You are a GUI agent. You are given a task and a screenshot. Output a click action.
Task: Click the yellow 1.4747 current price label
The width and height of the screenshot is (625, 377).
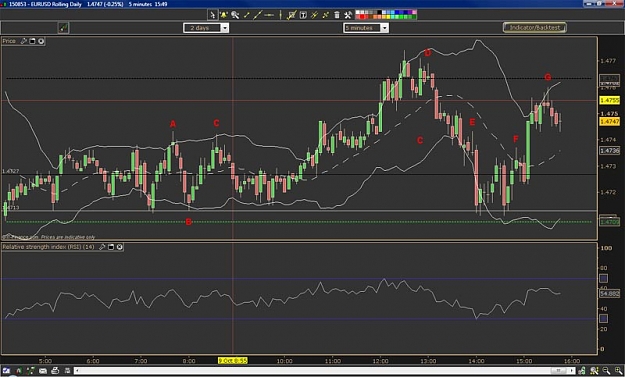point(610,122)
